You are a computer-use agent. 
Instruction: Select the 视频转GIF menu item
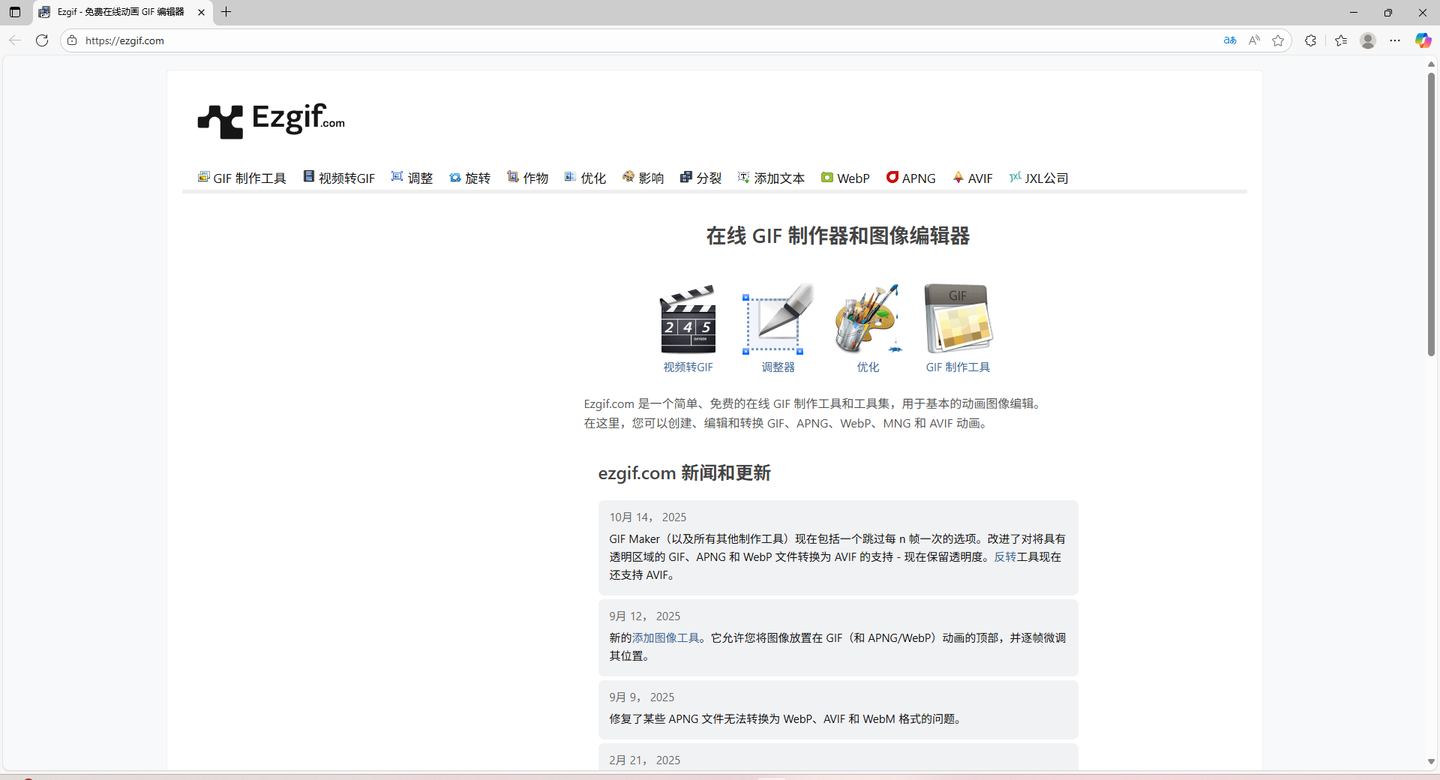point(339,178)
